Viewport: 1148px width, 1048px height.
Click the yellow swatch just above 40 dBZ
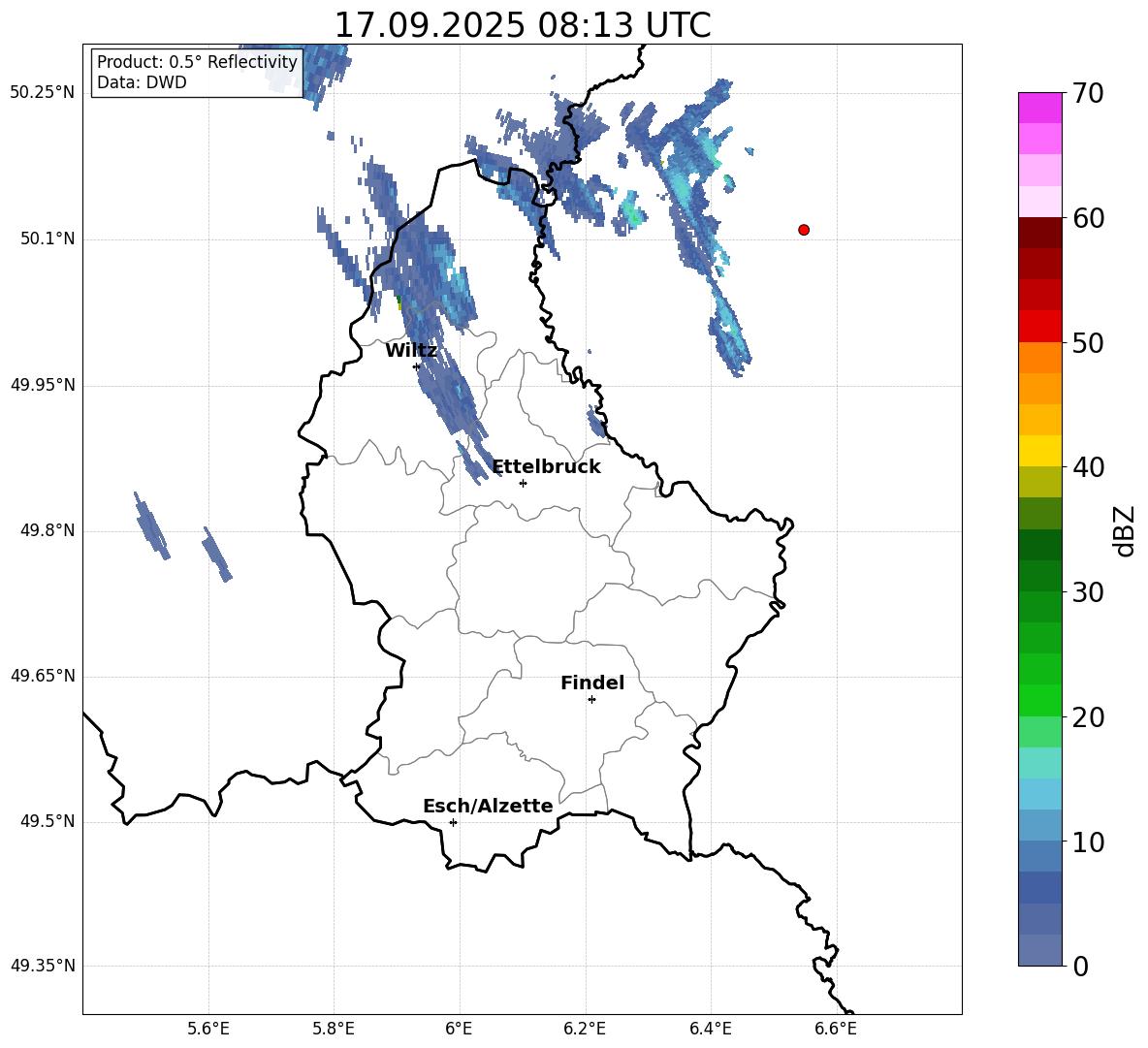coord(1039,451)
